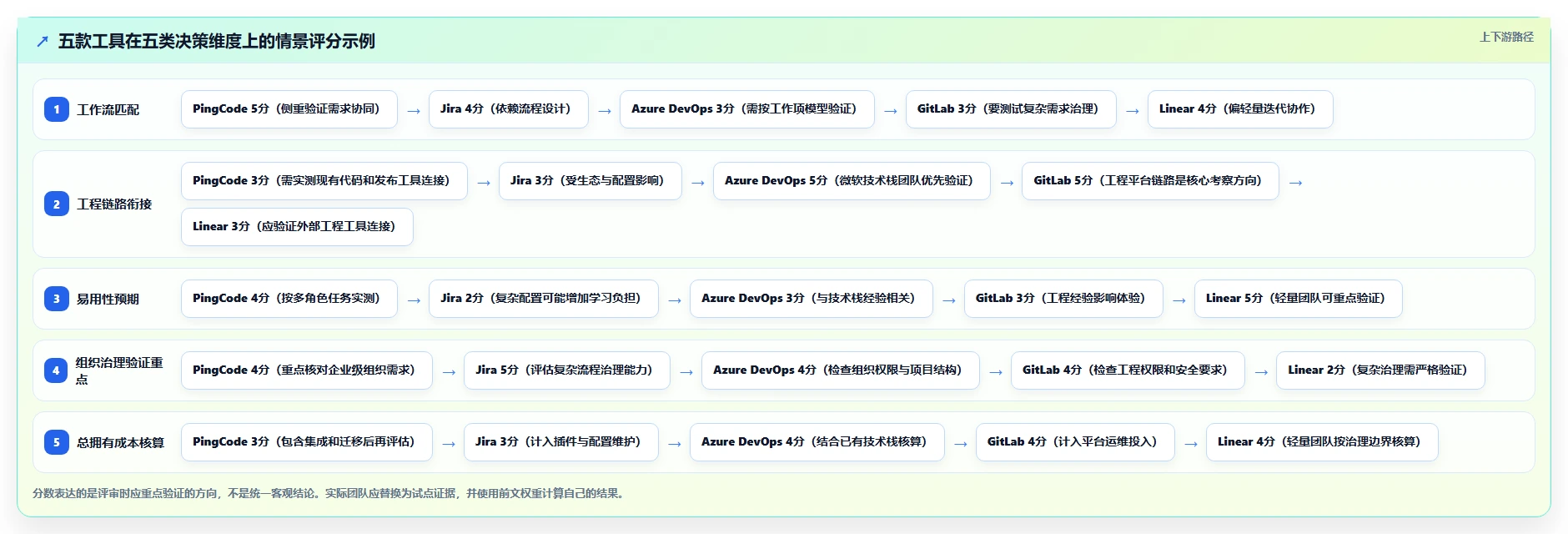
Task: Click the number 3 badge for 易用性预期
Action: [57, 299]
